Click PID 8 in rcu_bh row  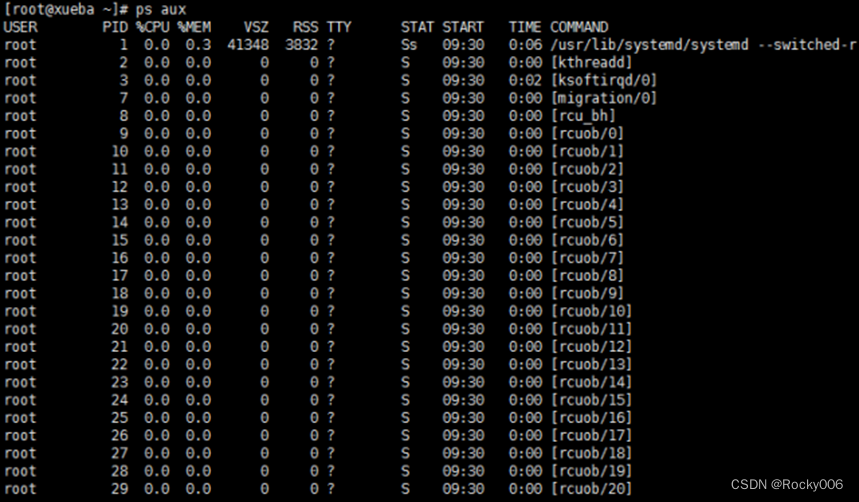124,116
